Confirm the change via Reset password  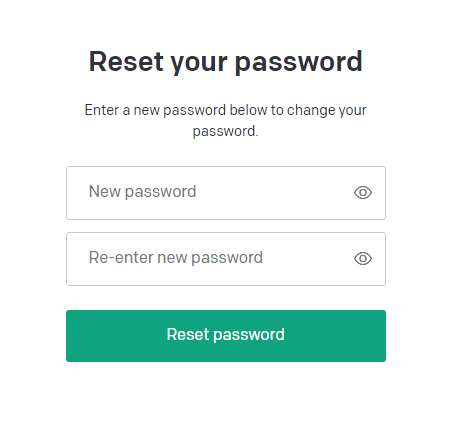[x=226, y=336]
